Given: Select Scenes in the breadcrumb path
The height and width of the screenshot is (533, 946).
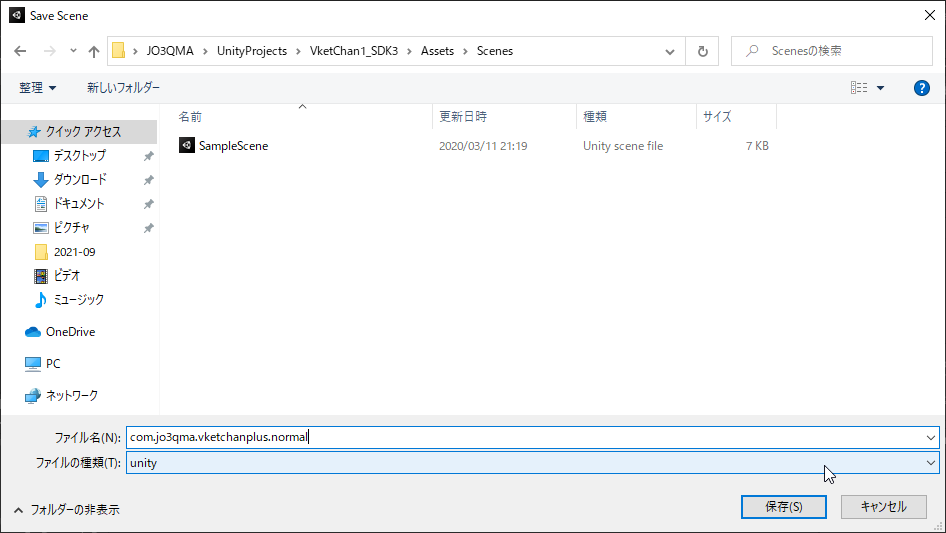Looking at the screenshot, I should (x=495, y=51).
